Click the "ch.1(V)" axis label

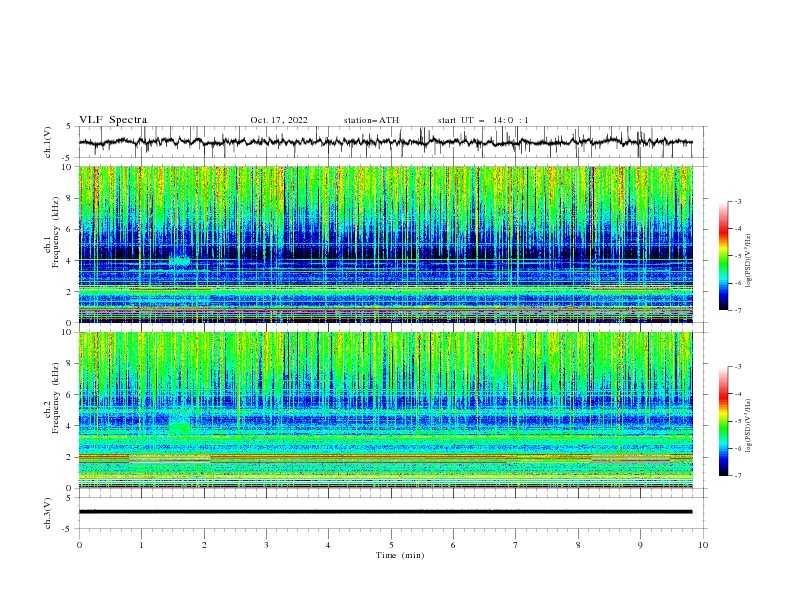[x=48, y=142]
